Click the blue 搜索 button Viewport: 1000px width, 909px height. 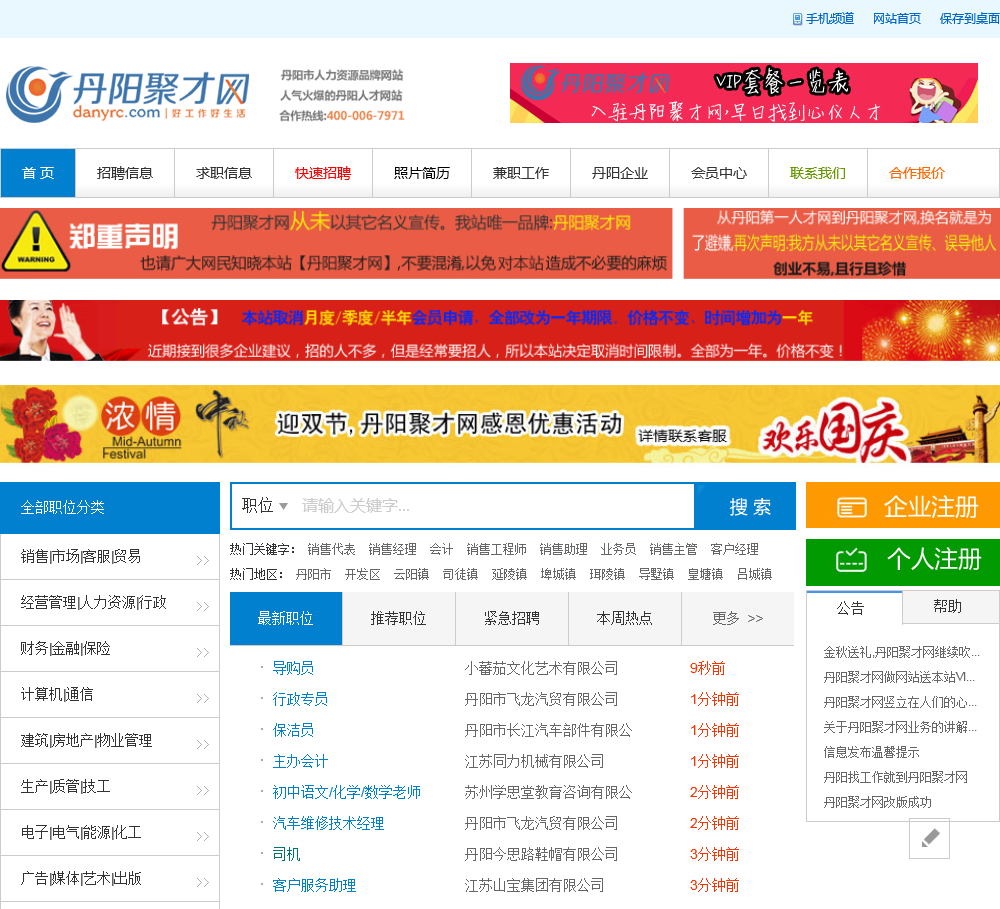pos(746,506)
